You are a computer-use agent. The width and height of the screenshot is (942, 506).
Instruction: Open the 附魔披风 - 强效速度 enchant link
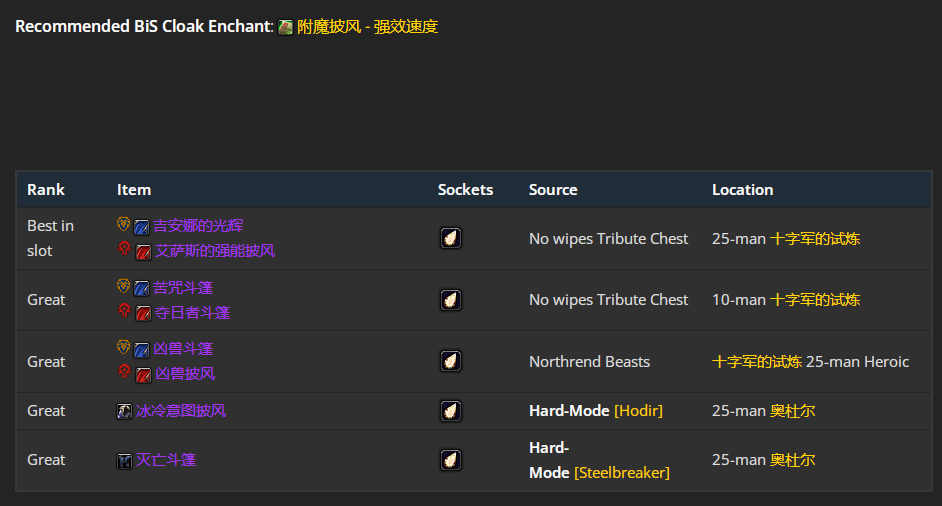367,27
